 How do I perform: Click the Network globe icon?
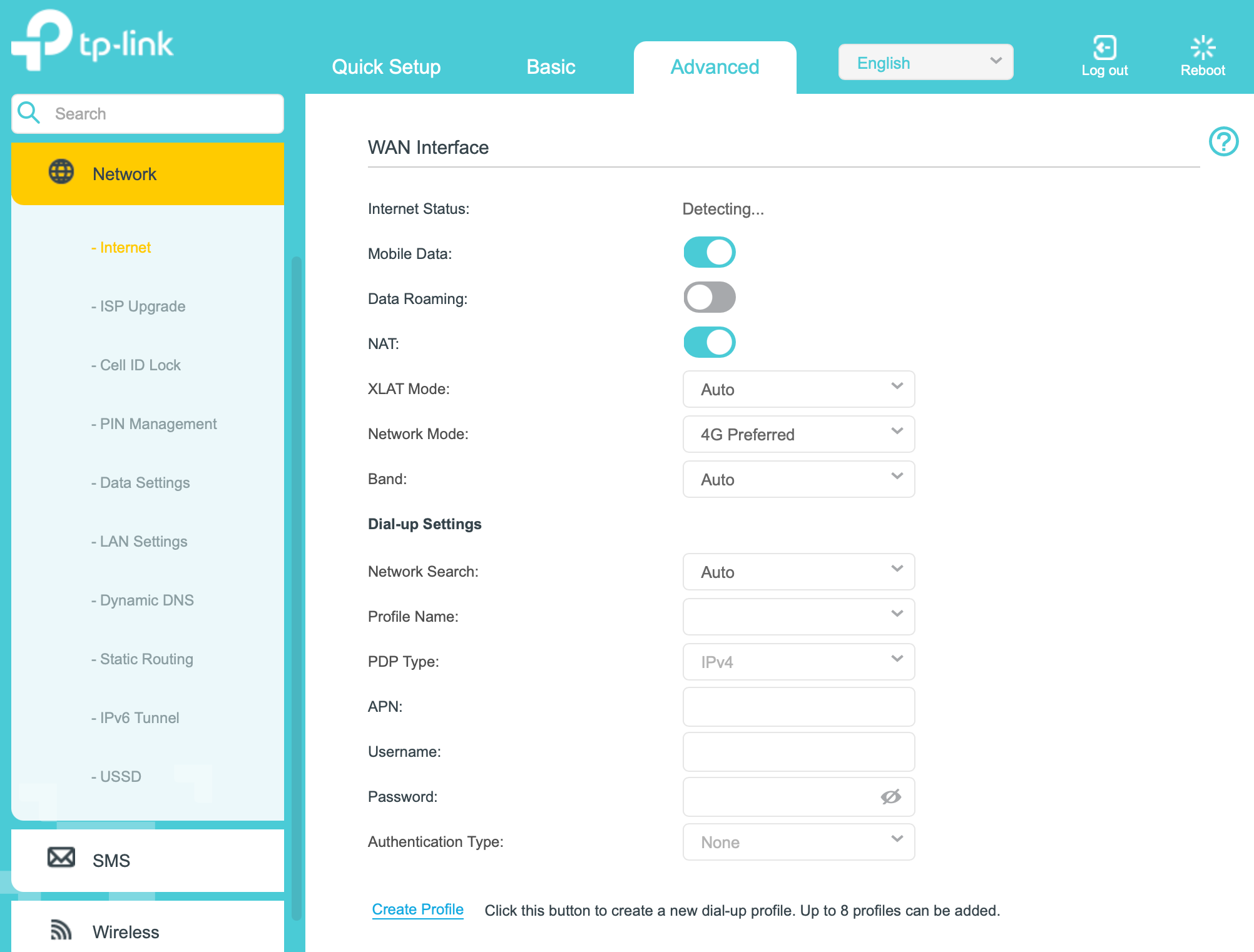click(x=60, y=172)
